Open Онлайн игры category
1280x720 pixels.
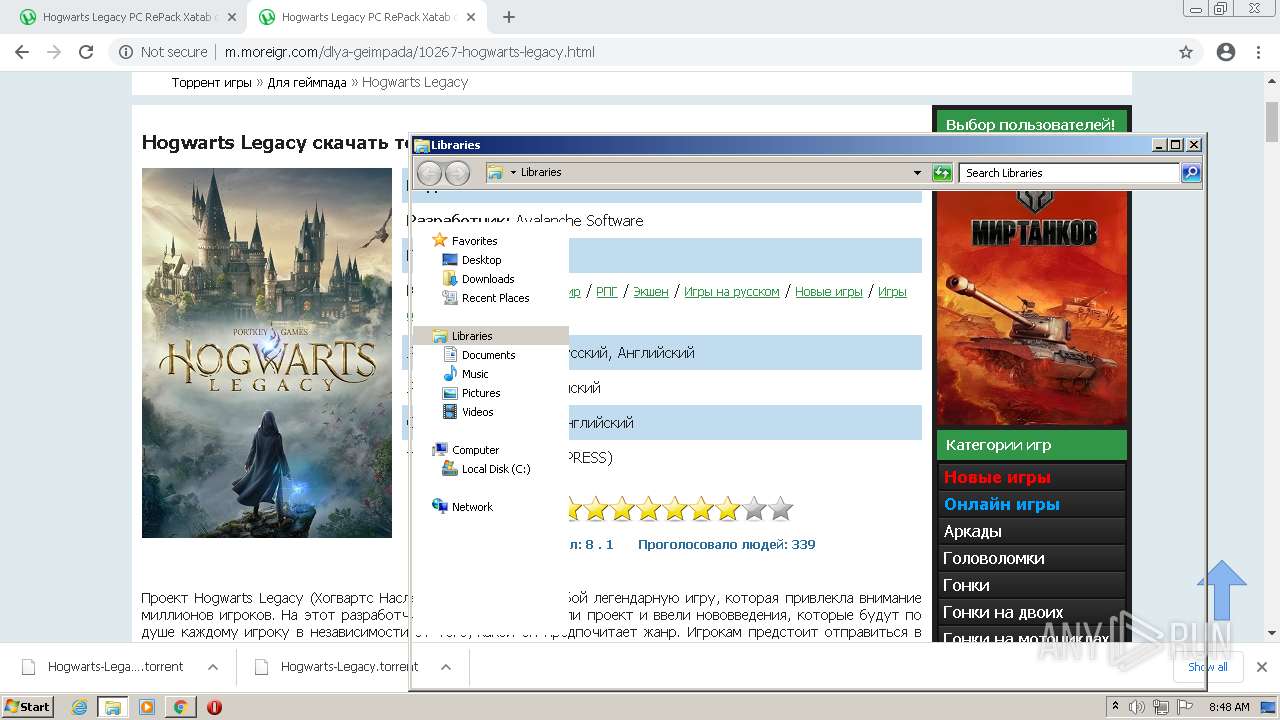click(x=1032, y=504)
